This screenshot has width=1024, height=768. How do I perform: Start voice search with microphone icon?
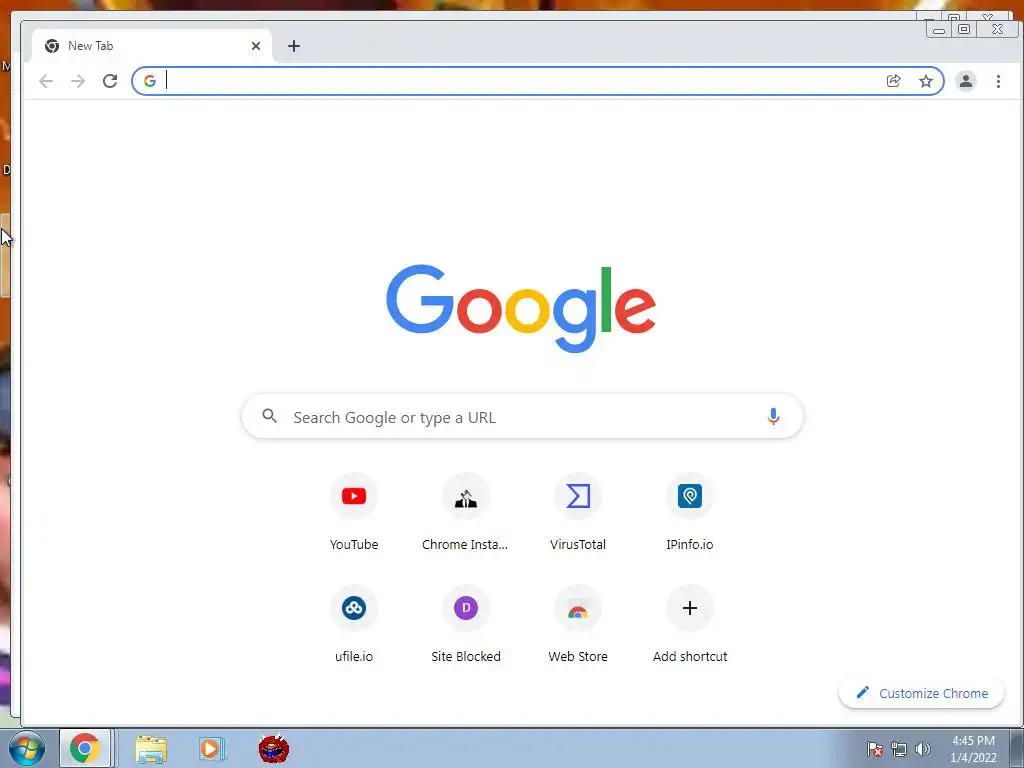(773, 417)
